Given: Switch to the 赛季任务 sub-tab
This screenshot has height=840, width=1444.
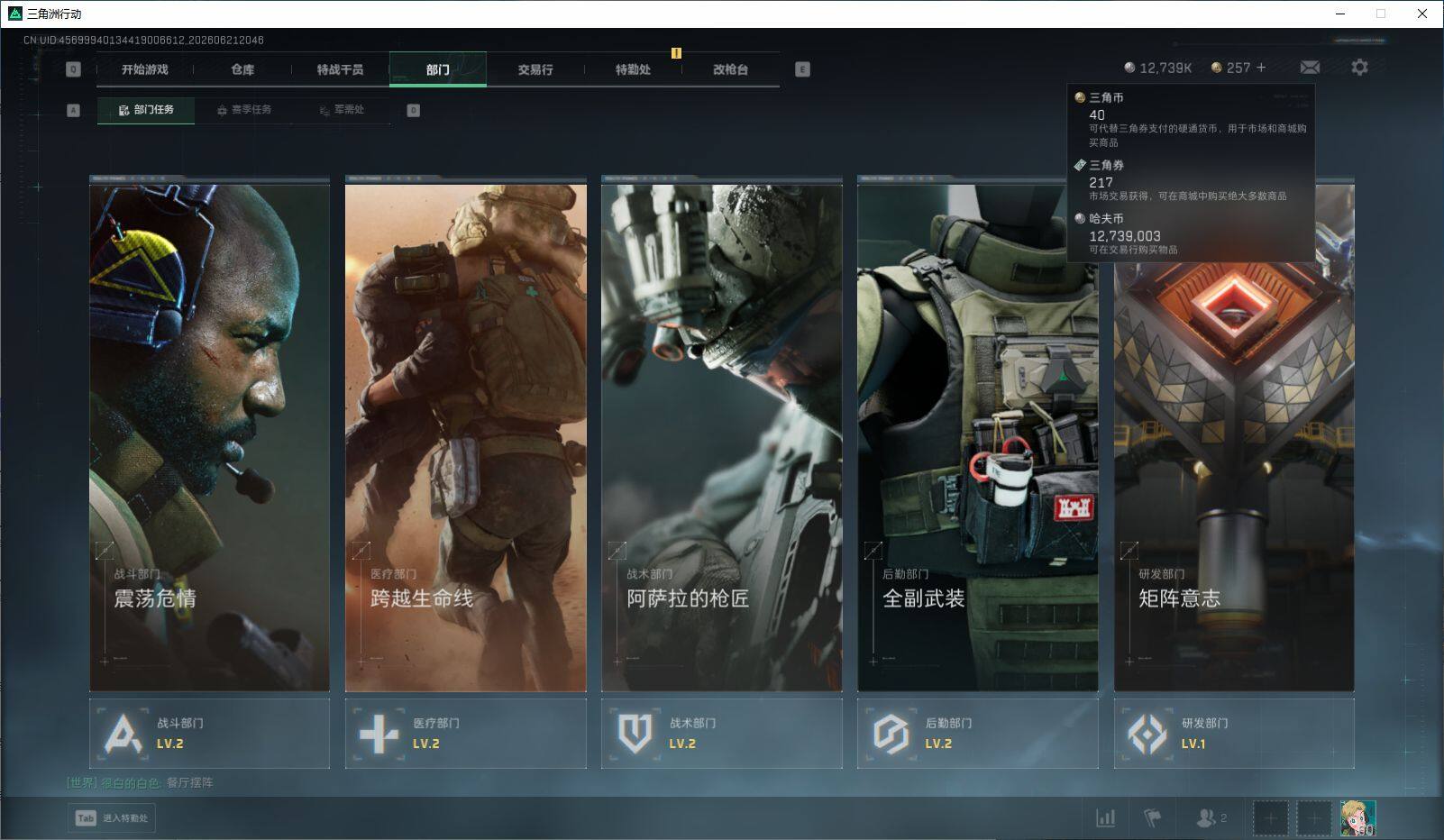Looking at the screenshot, I should coord(243,110).
